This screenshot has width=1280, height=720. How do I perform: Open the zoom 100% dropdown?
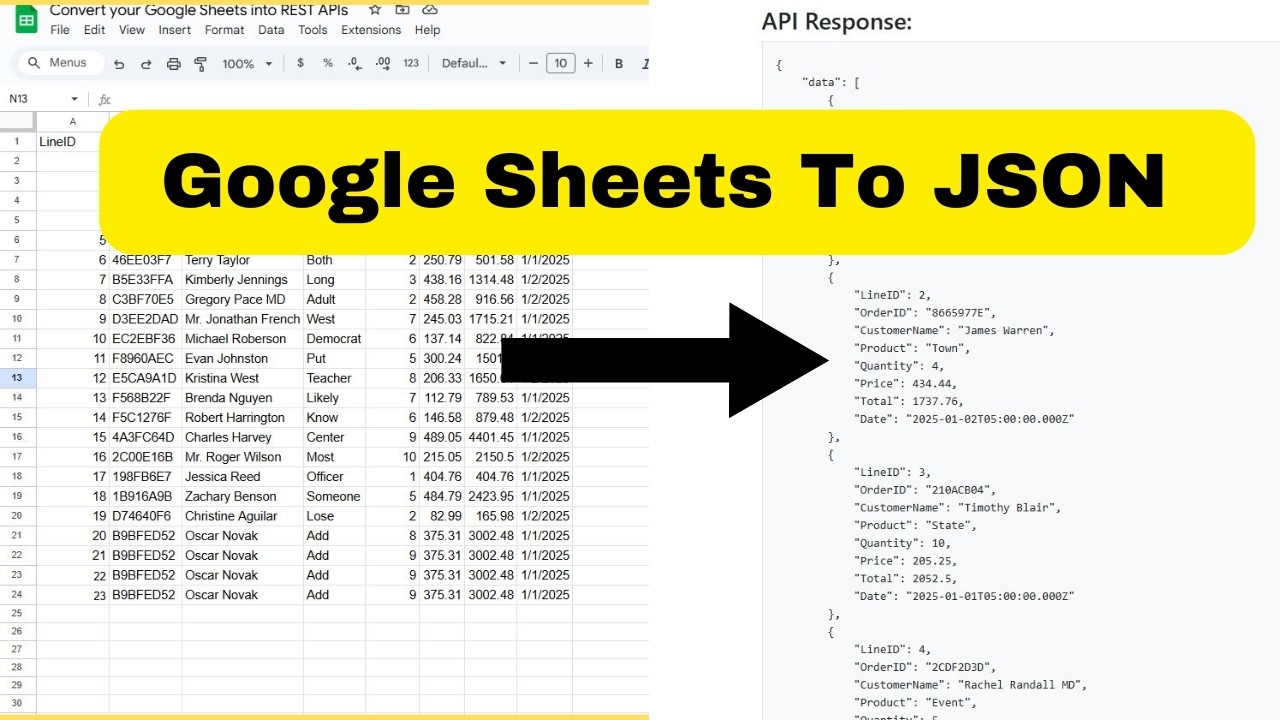pyautogui.click(x=247, y=63)
